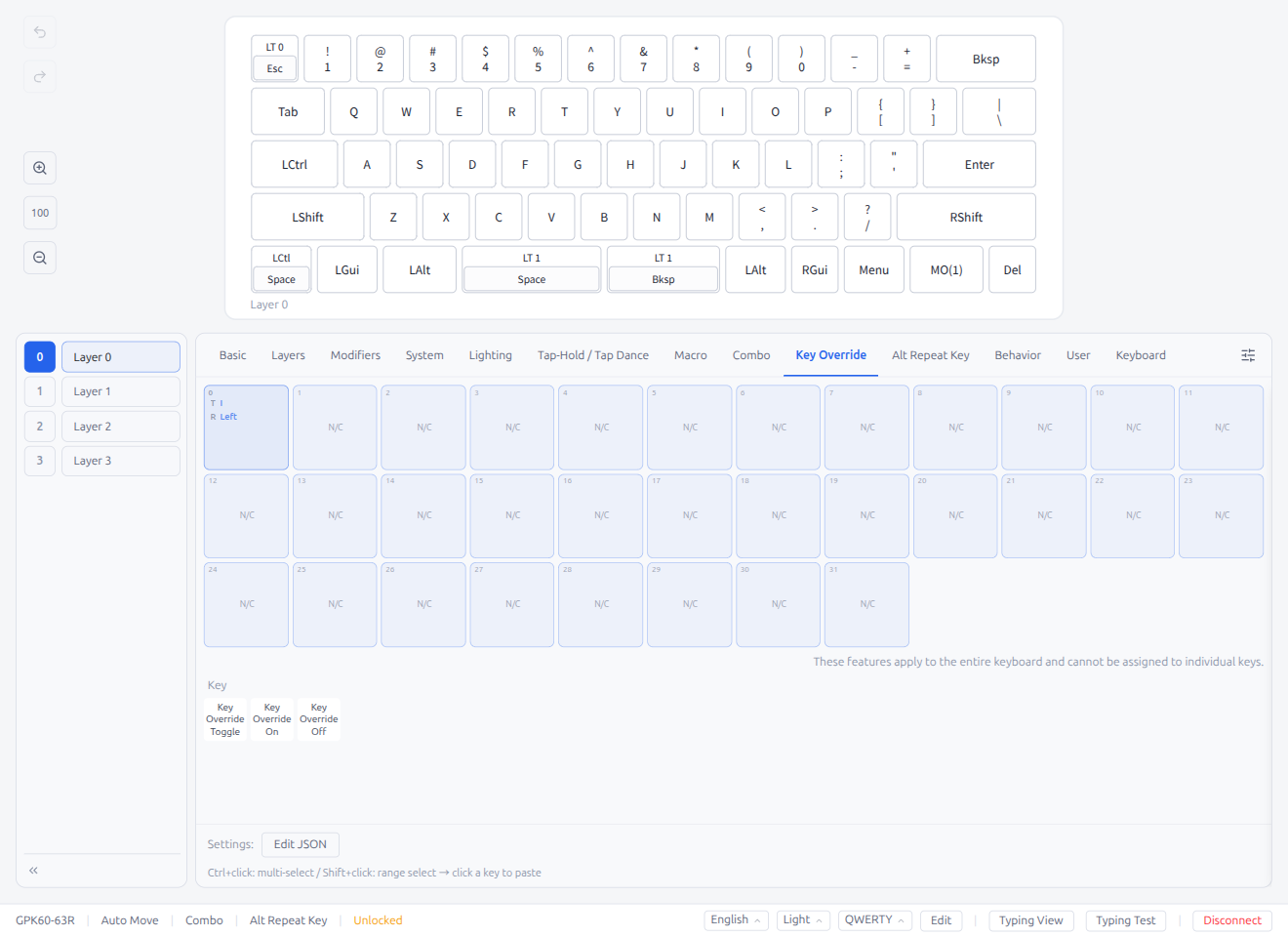Select layer number 2 button
Image resolution: width=1288 pixels, height=937 pixels.
point(40,427)
